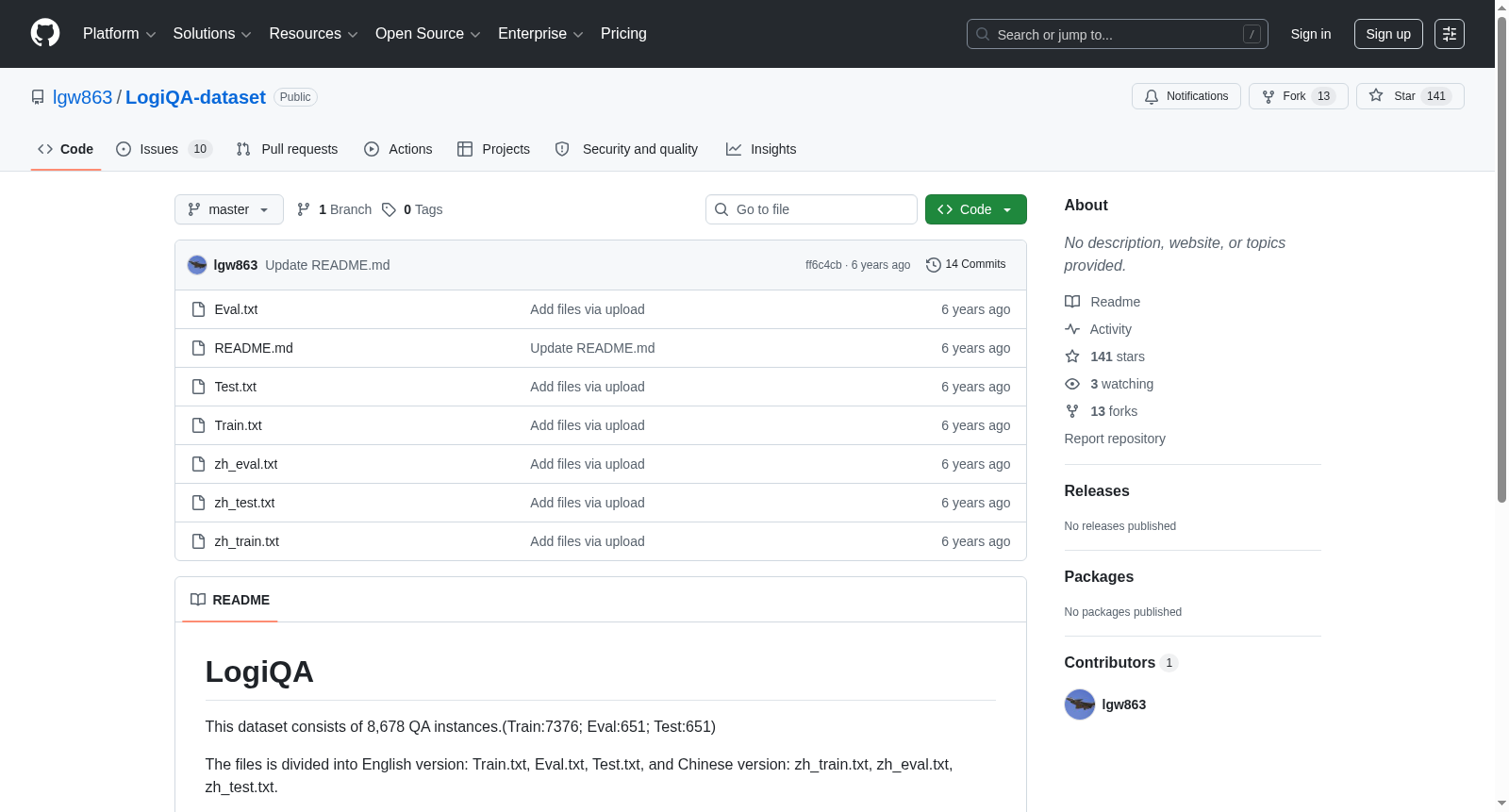Click the file icon next to Train.txt

198,425
